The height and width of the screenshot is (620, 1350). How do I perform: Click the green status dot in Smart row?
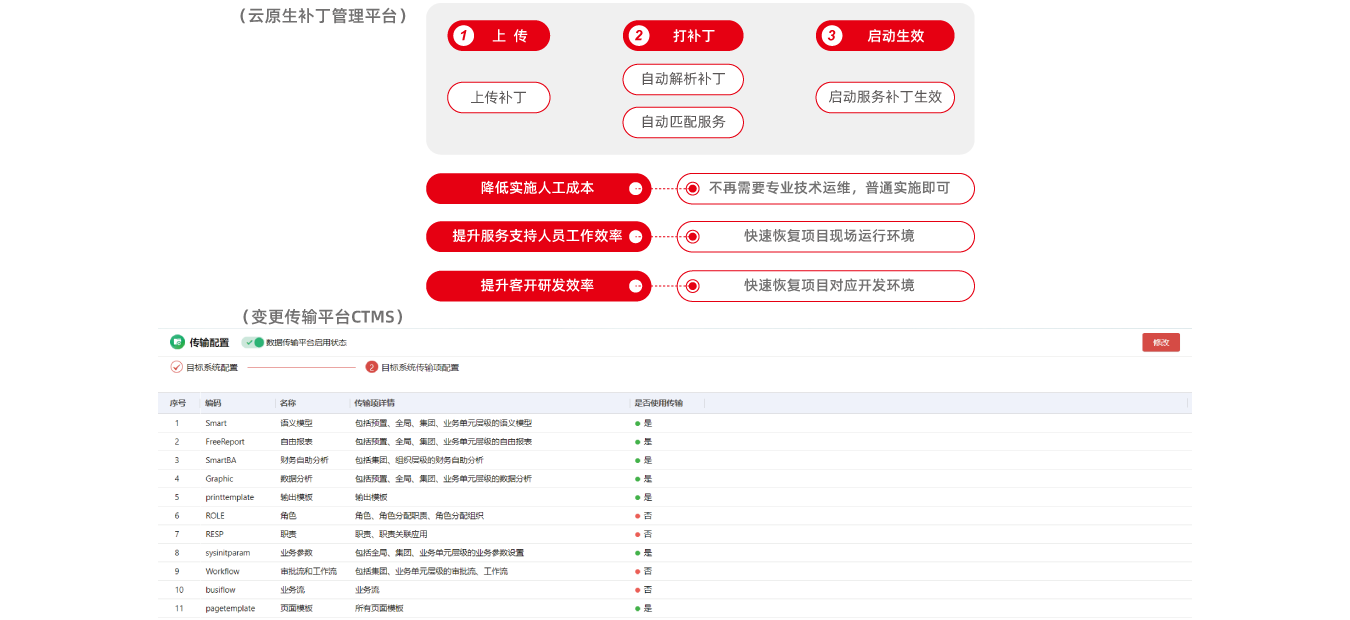tap(637, 423)
